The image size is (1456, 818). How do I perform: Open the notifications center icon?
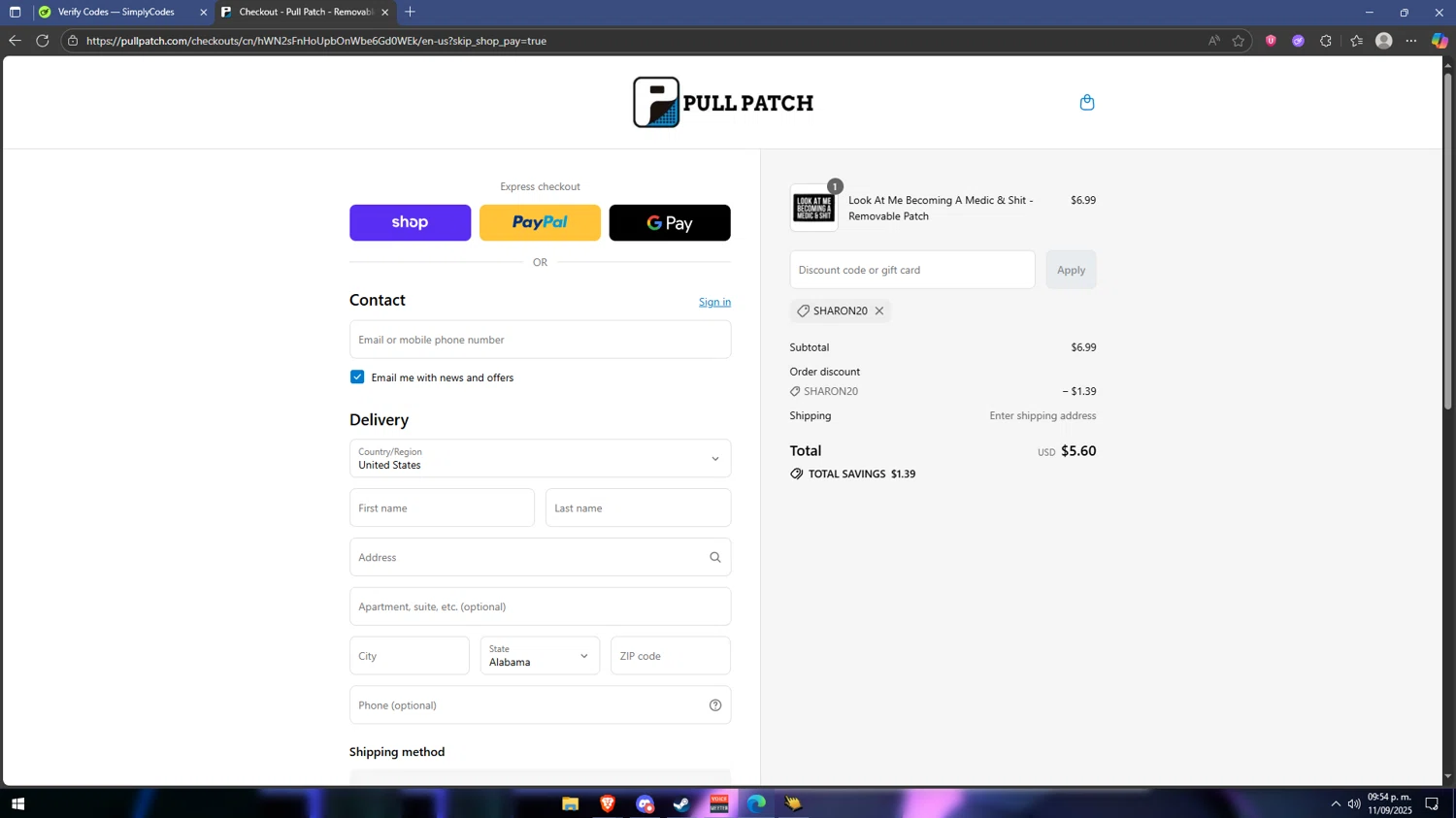(x=1432, y=803)
